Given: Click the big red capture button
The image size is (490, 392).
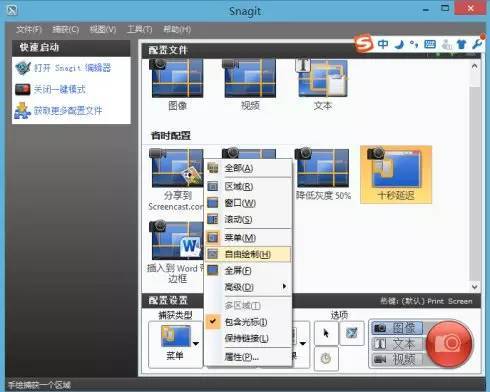Looking at the screenshot, I should 449,344.
